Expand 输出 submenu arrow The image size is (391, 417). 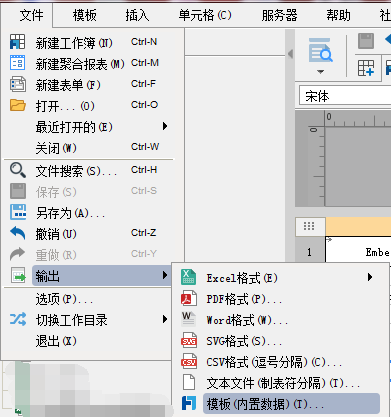pyautogui.click(x=165, y=275)
